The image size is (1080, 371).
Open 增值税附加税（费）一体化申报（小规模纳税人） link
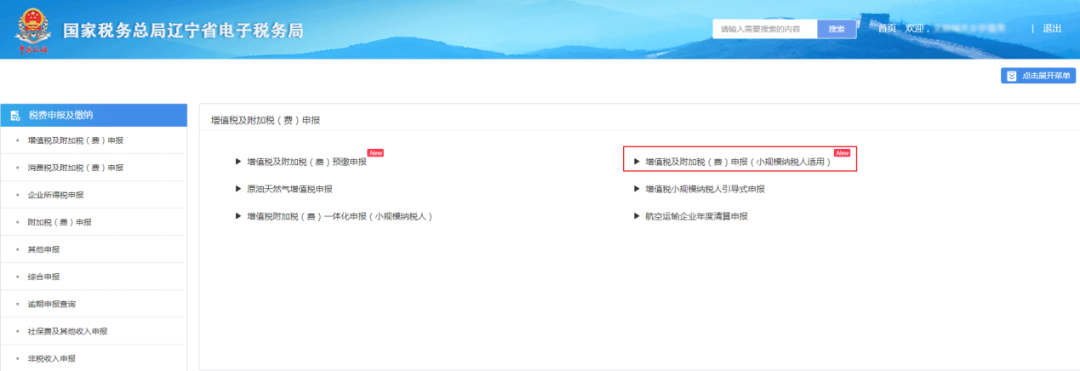click(x=340, y=216)
